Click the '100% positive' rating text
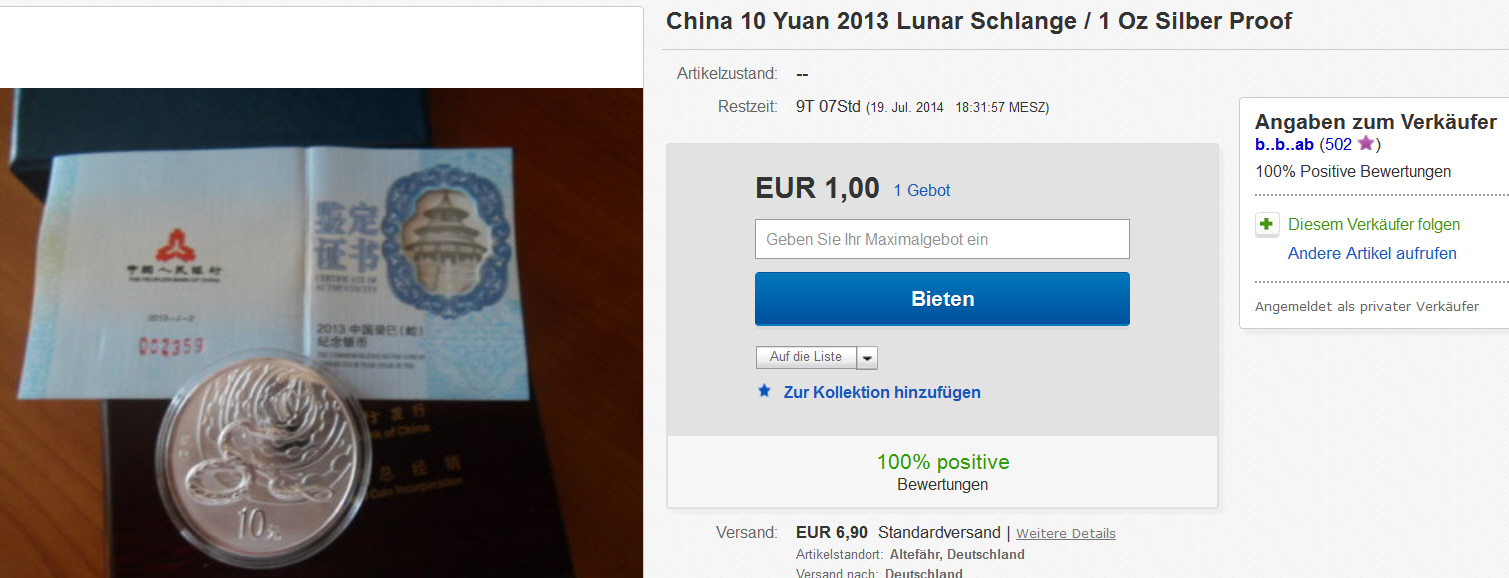 click(943, 462)
